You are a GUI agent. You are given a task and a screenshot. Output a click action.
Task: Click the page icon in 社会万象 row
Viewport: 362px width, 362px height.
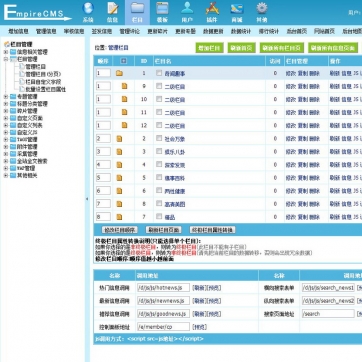coord(119,139)
